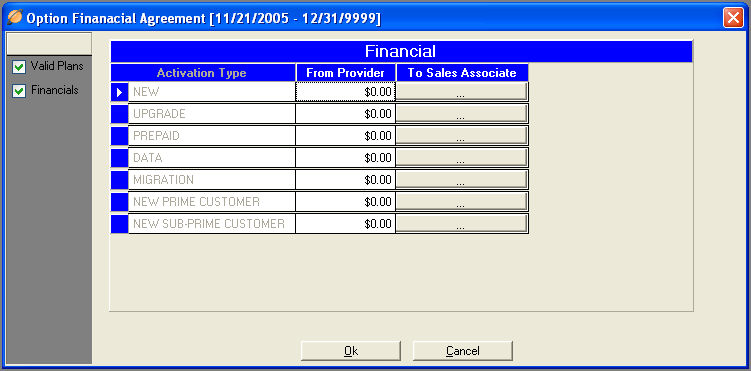Select the PREPAID activation type cell
This screenshot has height=371, width=751.
coord(212,135)
